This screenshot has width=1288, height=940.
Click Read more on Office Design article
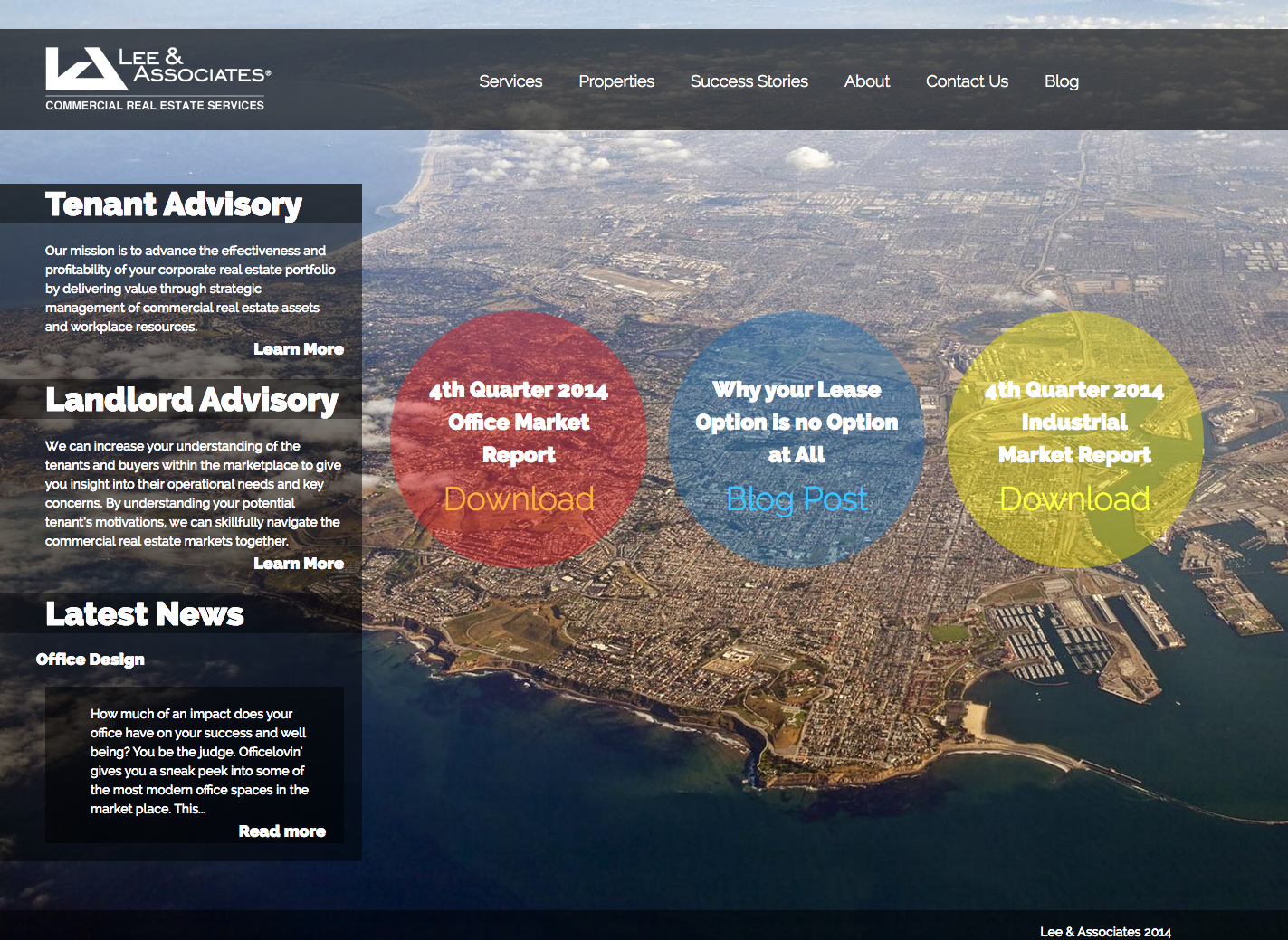coord(281,831)
